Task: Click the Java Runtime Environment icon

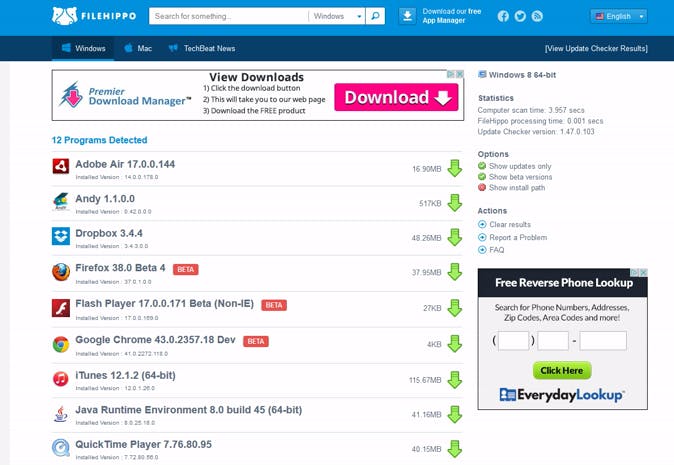Action: click(x=61, y=414)
